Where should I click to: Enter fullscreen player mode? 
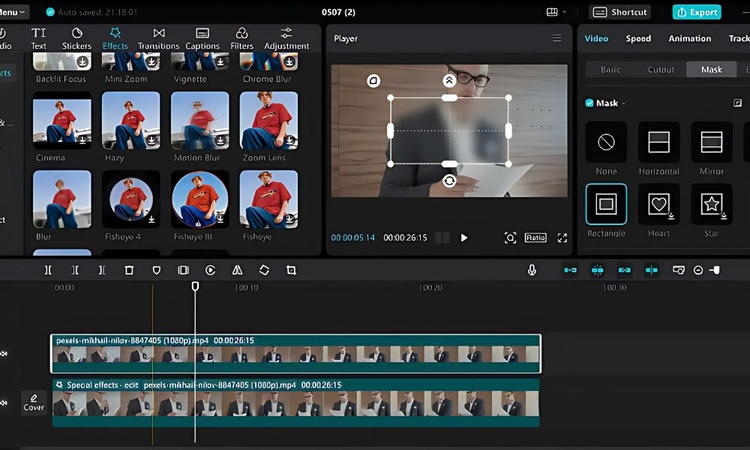[x=562, y=238]
